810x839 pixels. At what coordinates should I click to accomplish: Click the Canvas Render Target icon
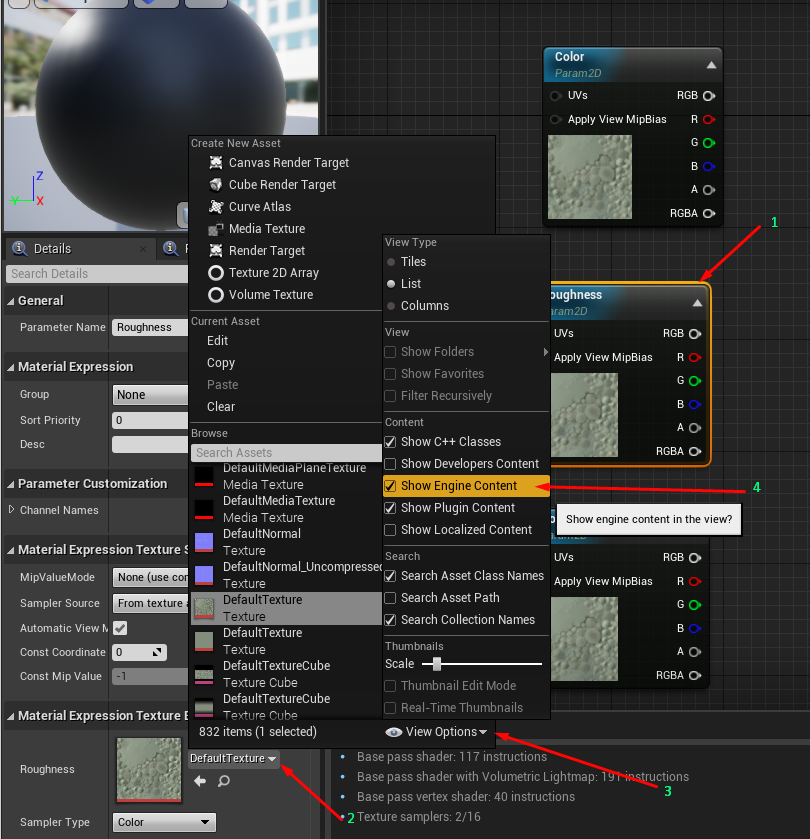[216, 162]
